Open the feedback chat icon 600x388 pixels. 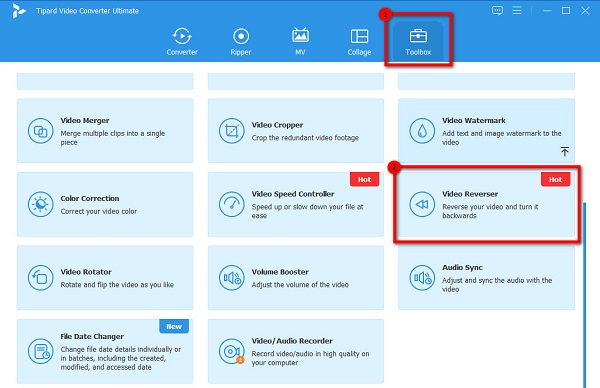pyautogui.click(x=497, y=10)
